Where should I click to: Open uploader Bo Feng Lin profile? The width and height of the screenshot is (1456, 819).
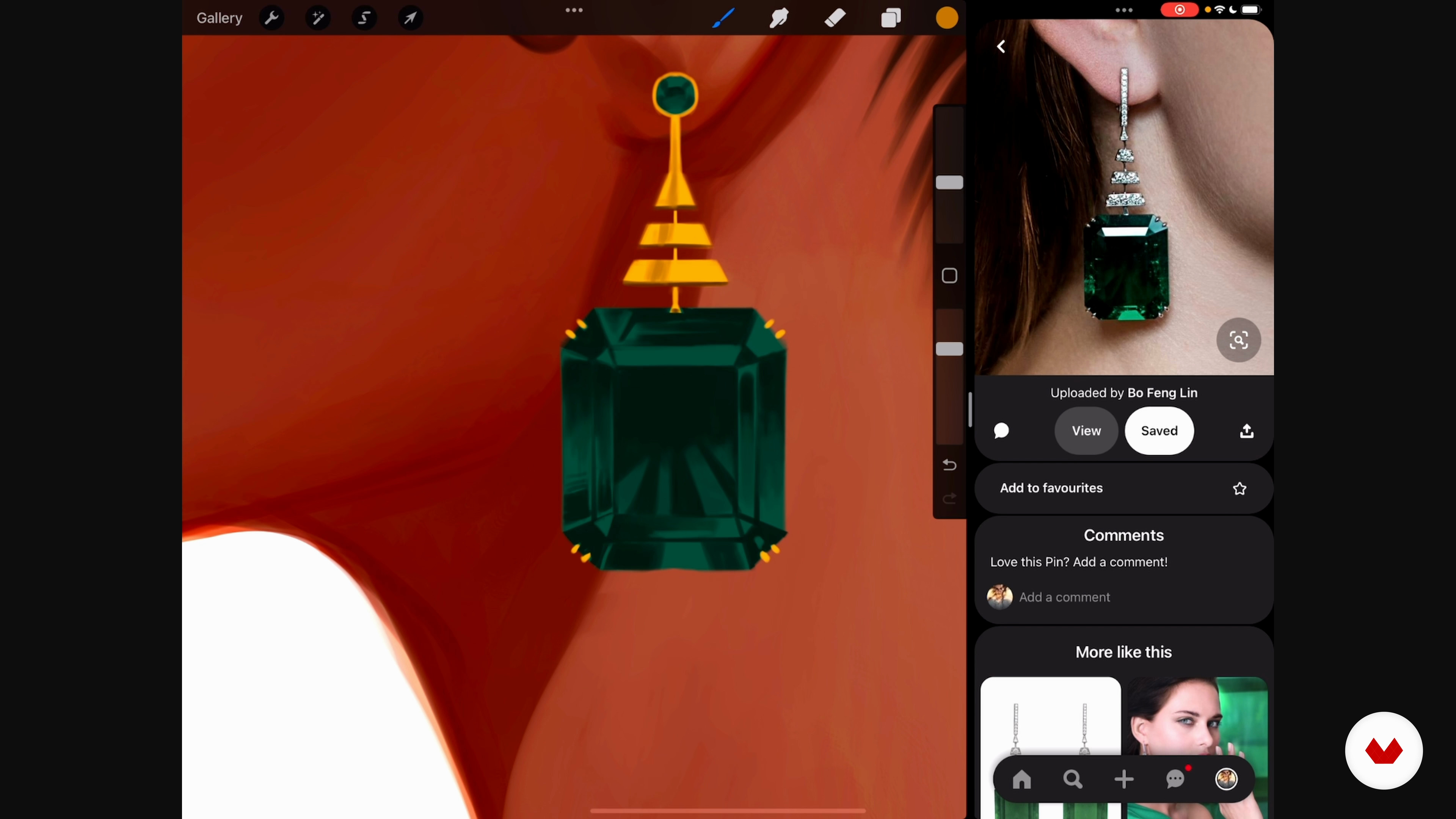[1162, 393]
